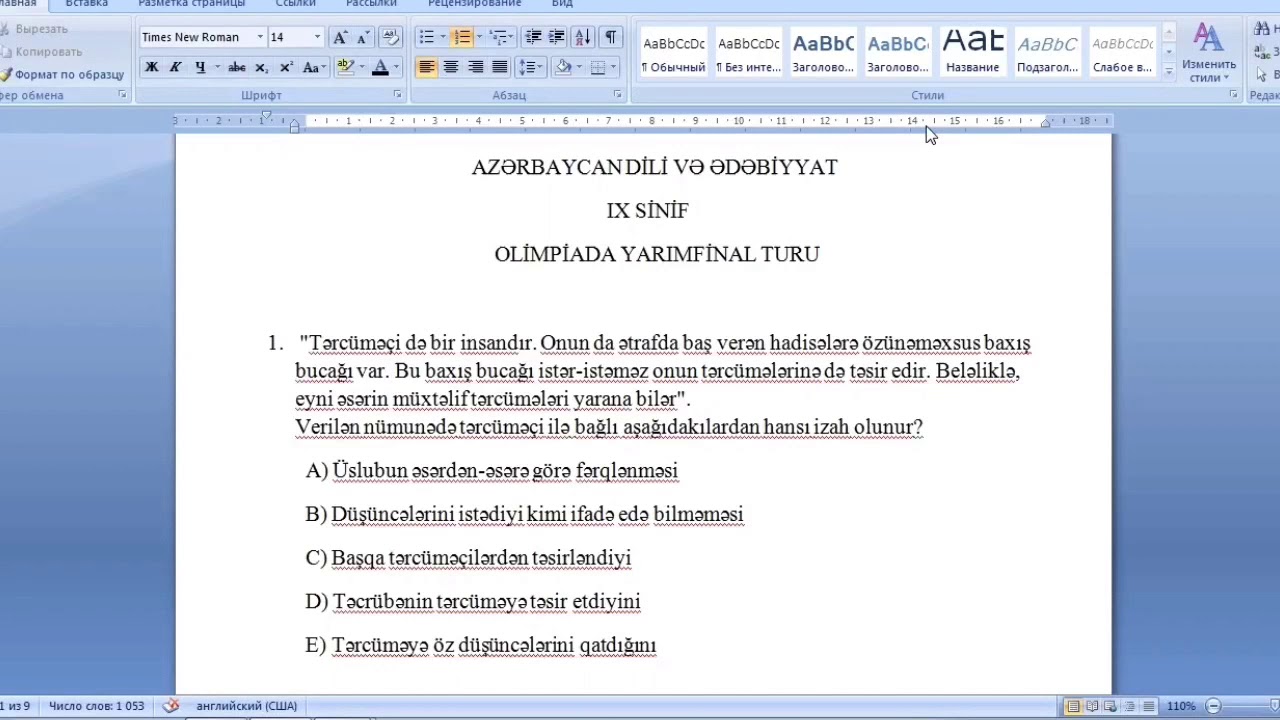Decrease paragraph indent
The image size is (1280, 720).
533,37
